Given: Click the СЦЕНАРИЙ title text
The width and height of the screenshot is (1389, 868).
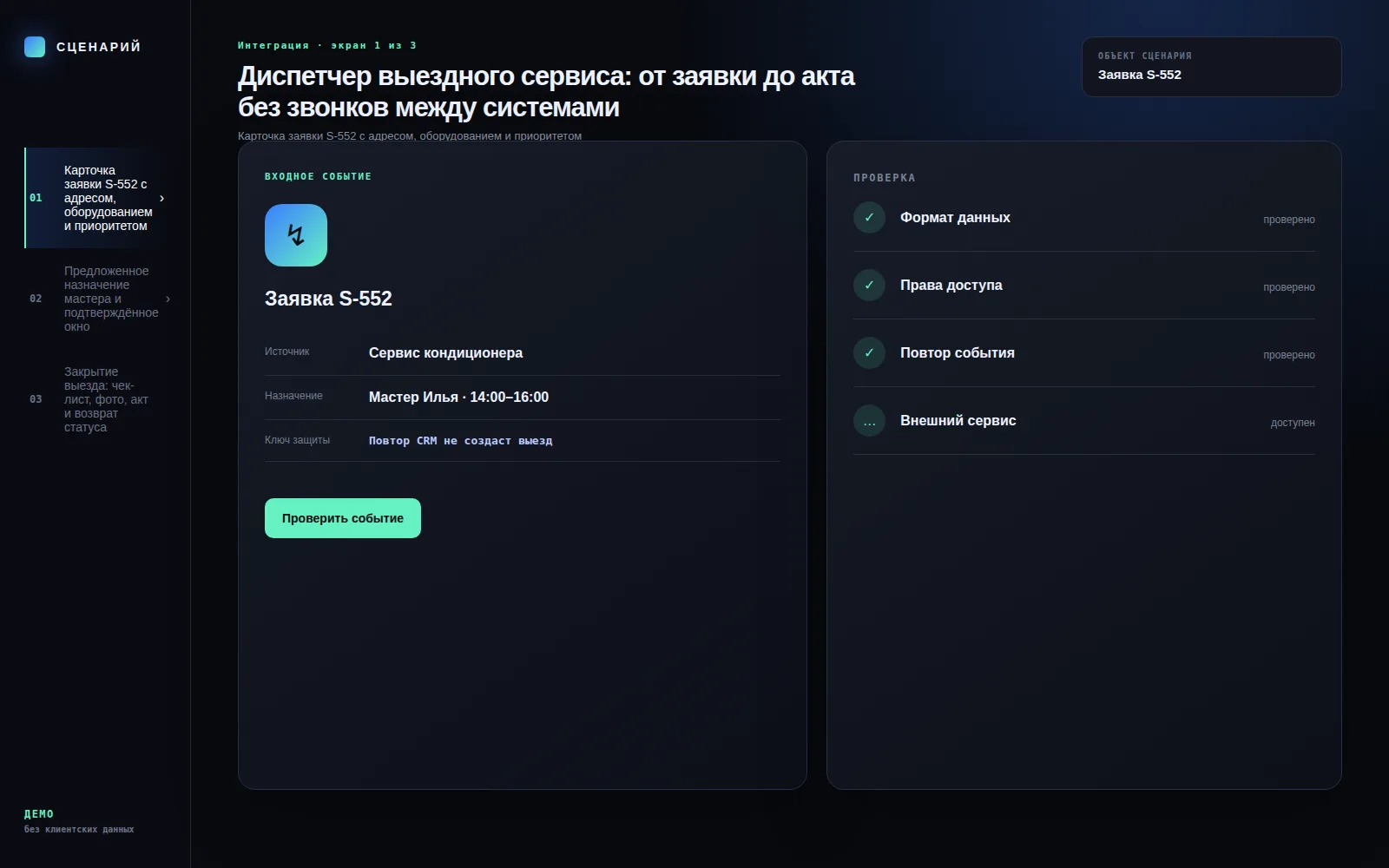Looking at the screenshot, I should (x=98, y=47).
